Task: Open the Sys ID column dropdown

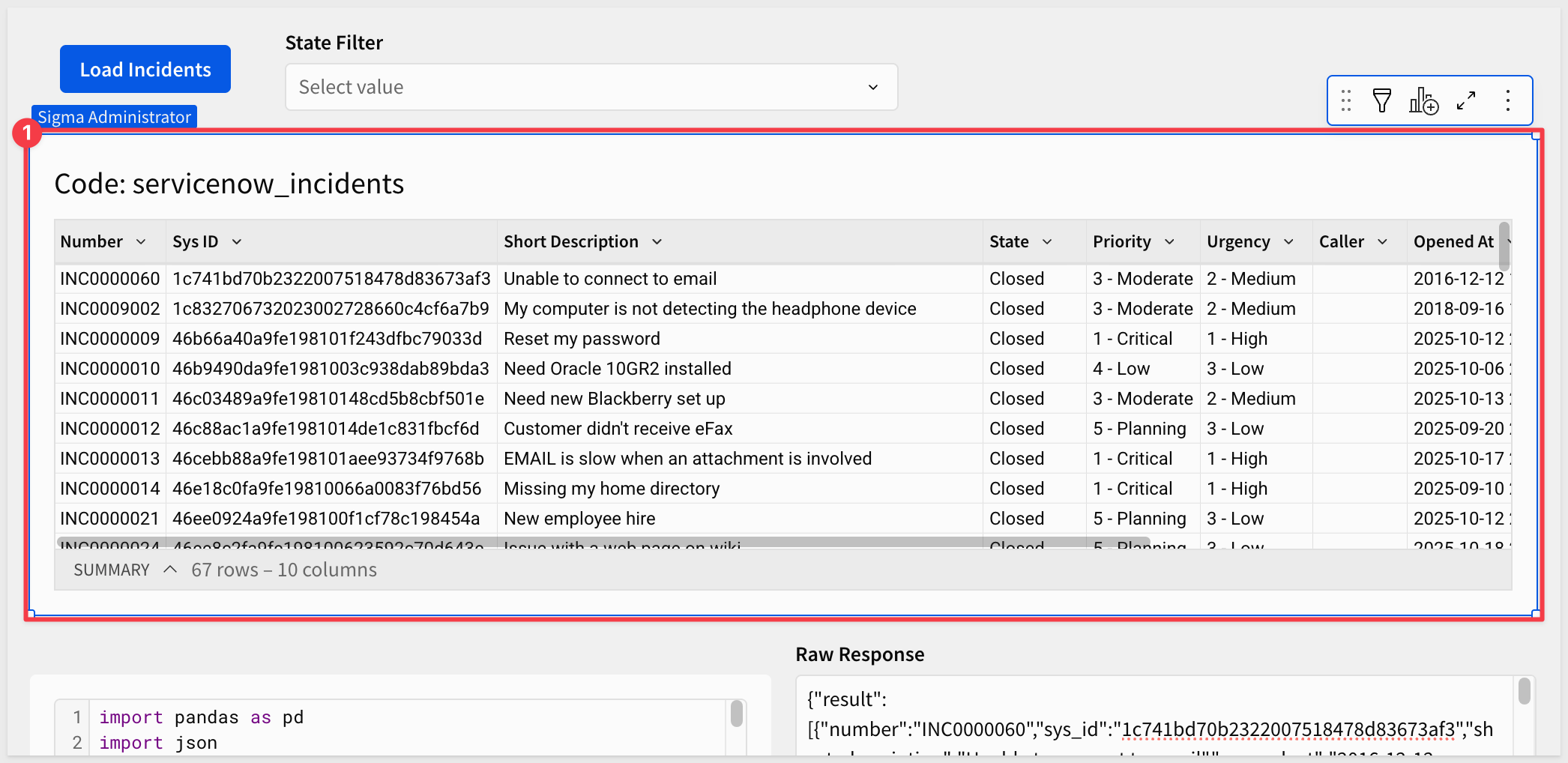Action: [x=237, y=241]
